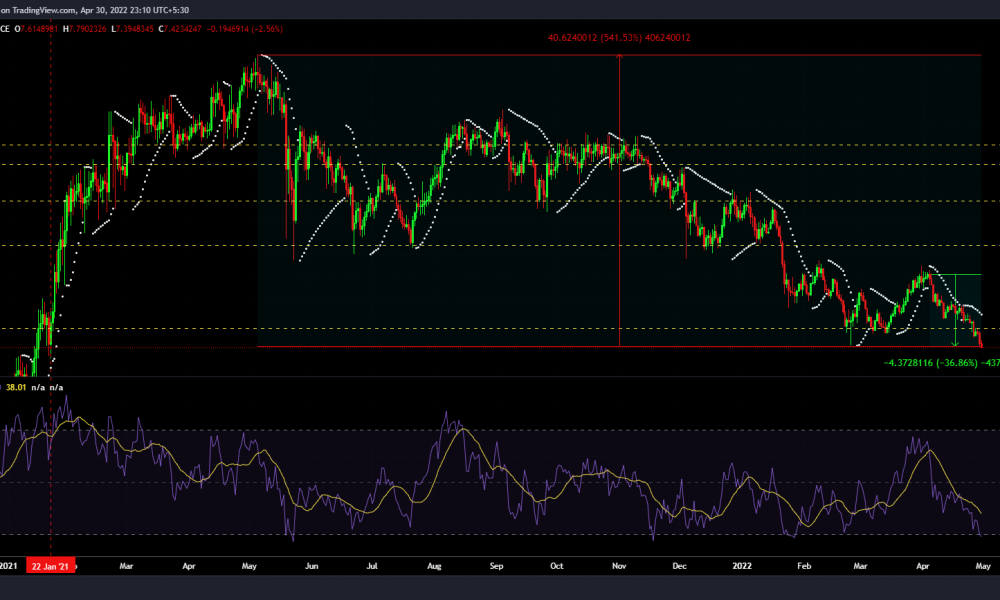The height and width of the screenshot is (600, 1000).
Task: Select the red measurement label 40.6240012 (541.53%)
Action: [619, 38]
